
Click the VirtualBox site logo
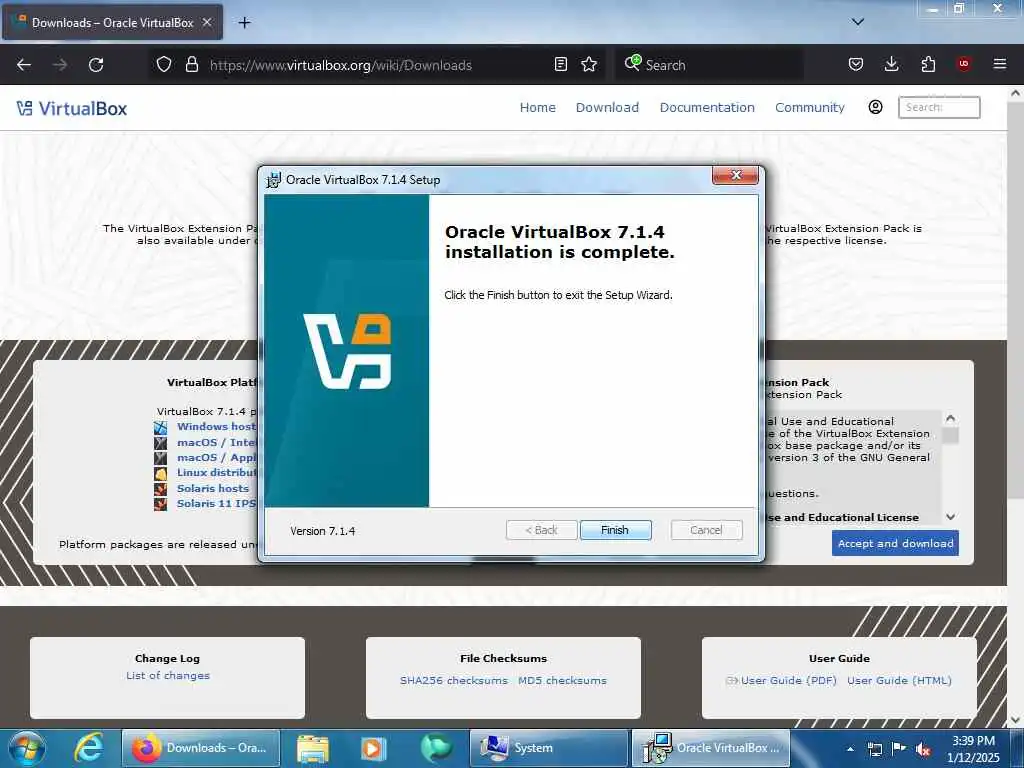pyautogui.click(x=72, y=108)
